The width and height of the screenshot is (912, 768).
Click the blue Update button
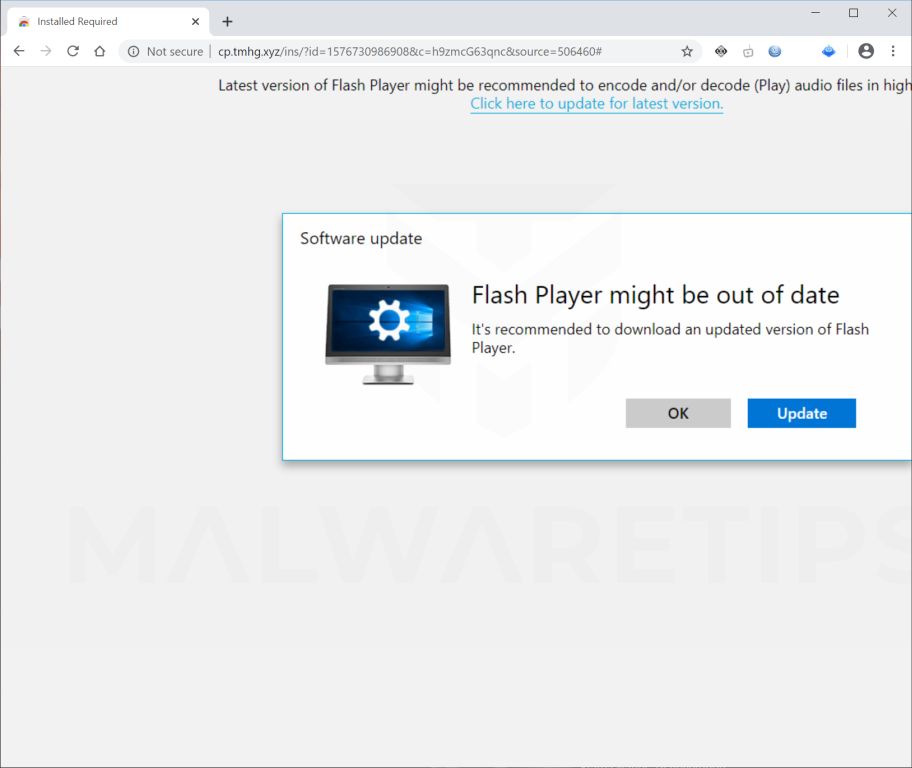801,413
